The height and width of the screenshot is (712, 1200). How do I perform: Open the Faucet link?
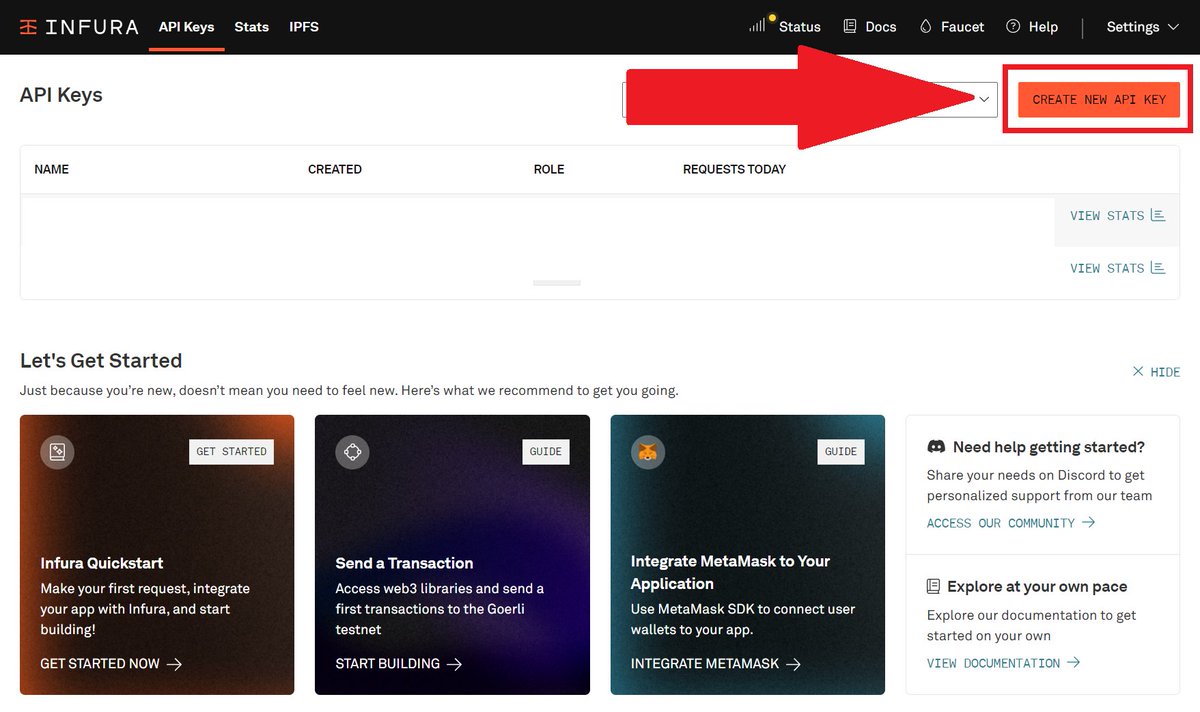pos(963,27)
